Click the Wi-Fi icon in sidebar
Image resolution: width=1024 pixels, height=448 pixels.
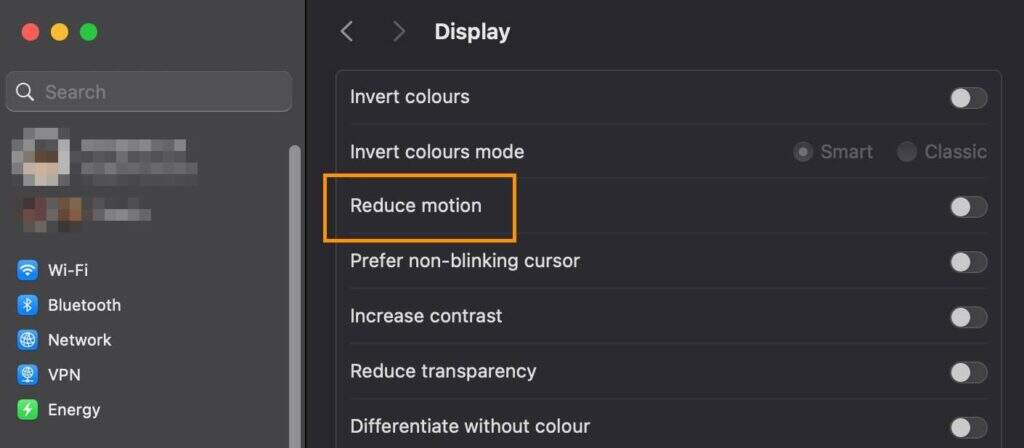(28, 270)
